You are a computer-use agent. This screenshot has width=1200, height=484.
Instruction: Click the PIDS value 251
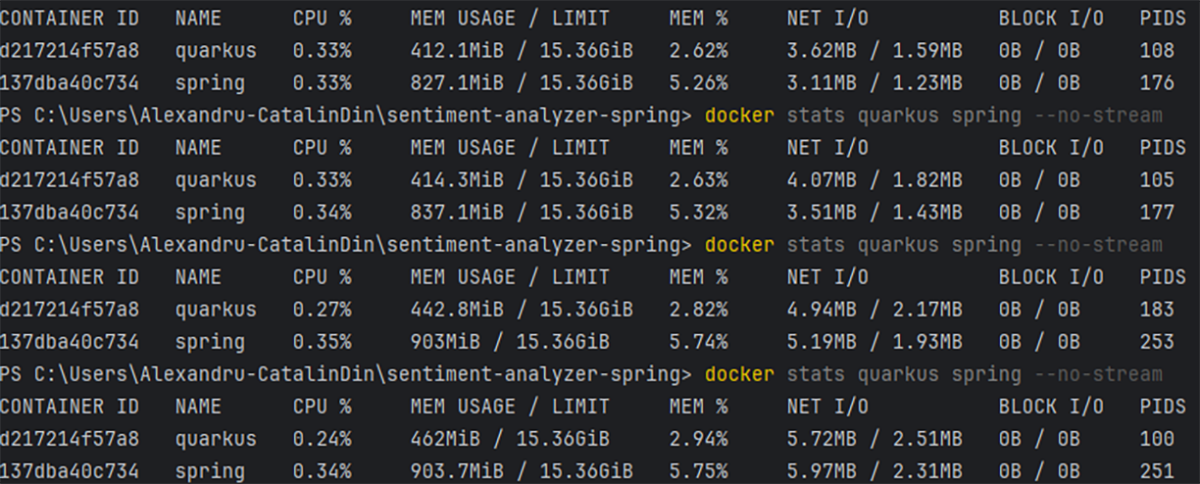[1157, 470]
